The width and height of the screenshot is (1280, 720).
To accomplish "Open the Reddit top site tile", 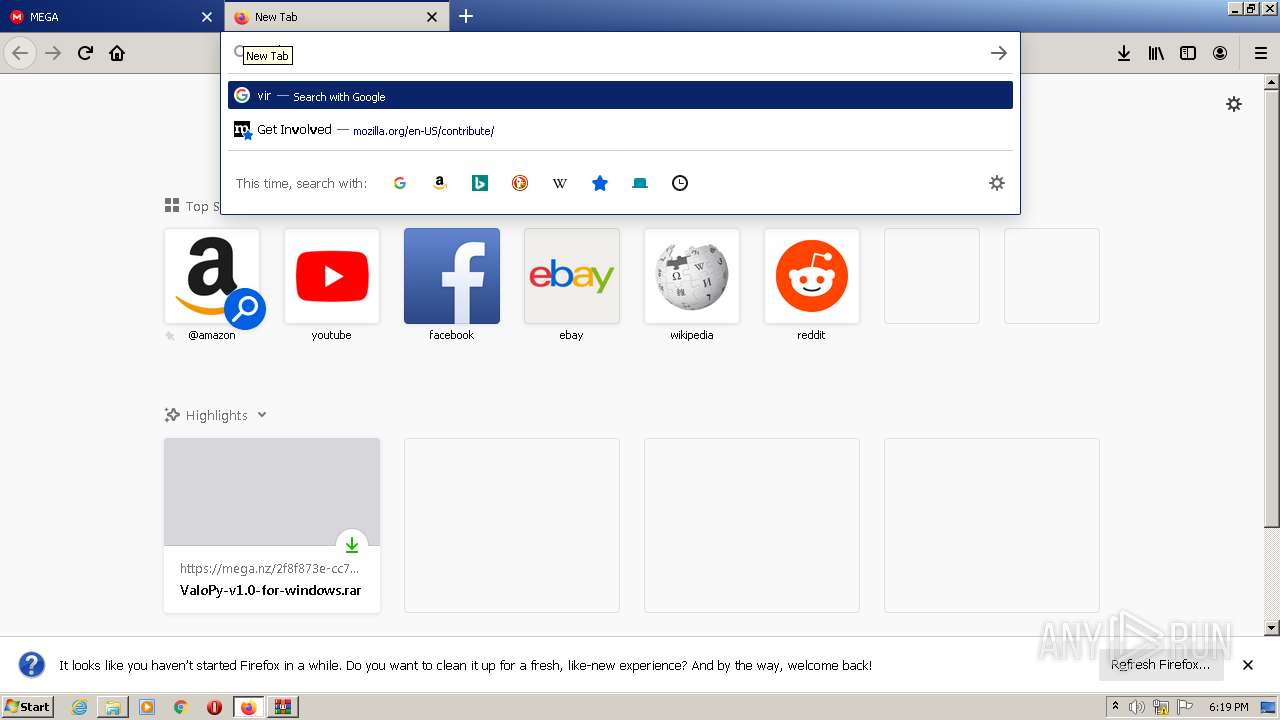I will coord(812,276).
